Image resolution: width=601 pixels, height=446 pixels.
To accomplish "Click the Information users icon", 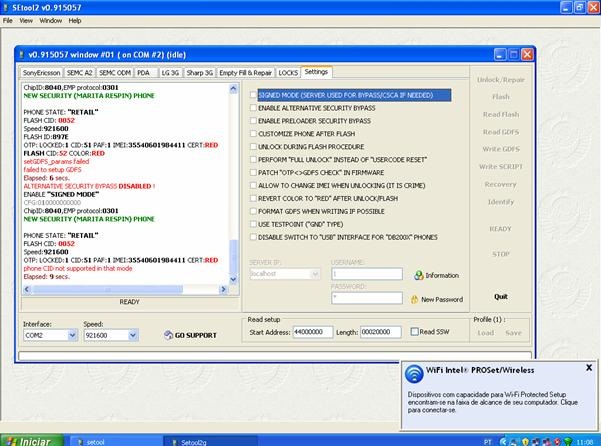I will 419,275.
